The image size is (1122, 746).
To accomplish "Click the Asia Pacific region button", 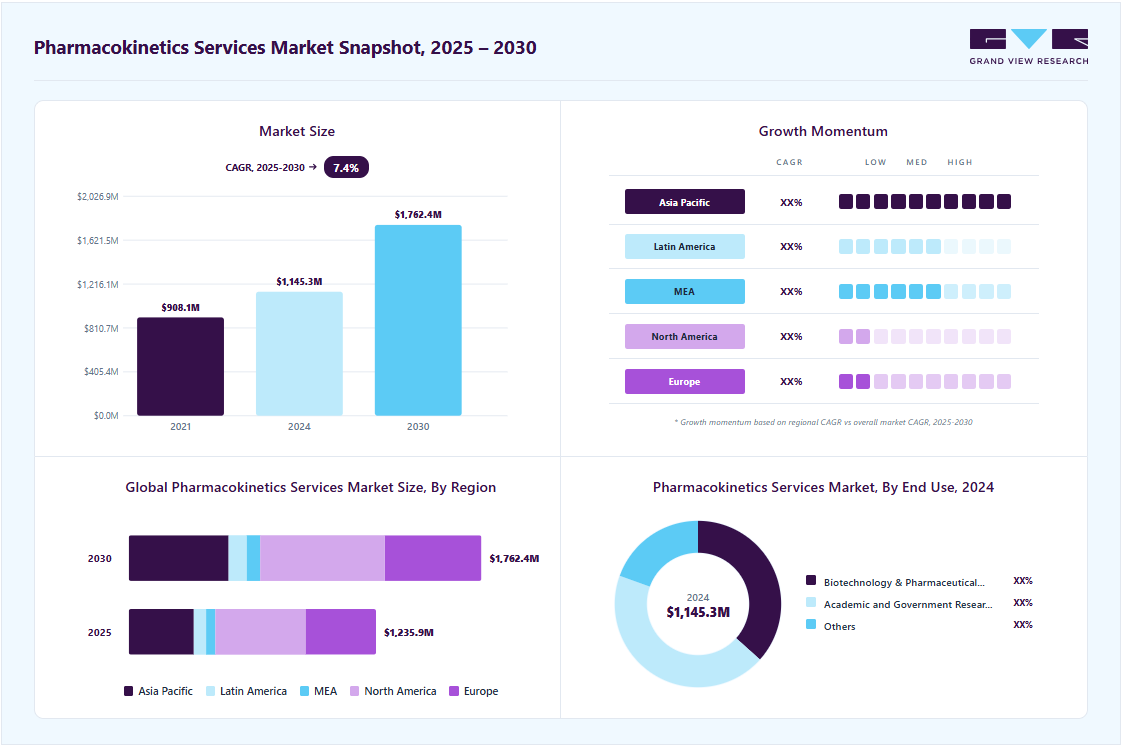I will (685, 202).
